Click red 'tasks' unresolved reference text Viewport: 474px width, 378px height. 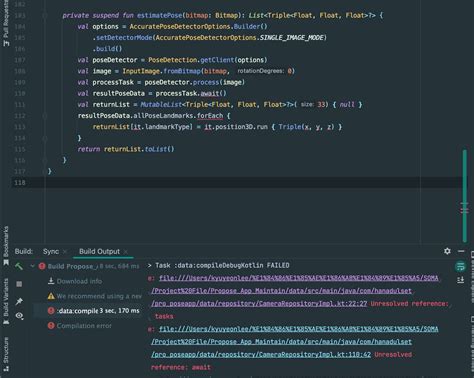pos(164,316)
